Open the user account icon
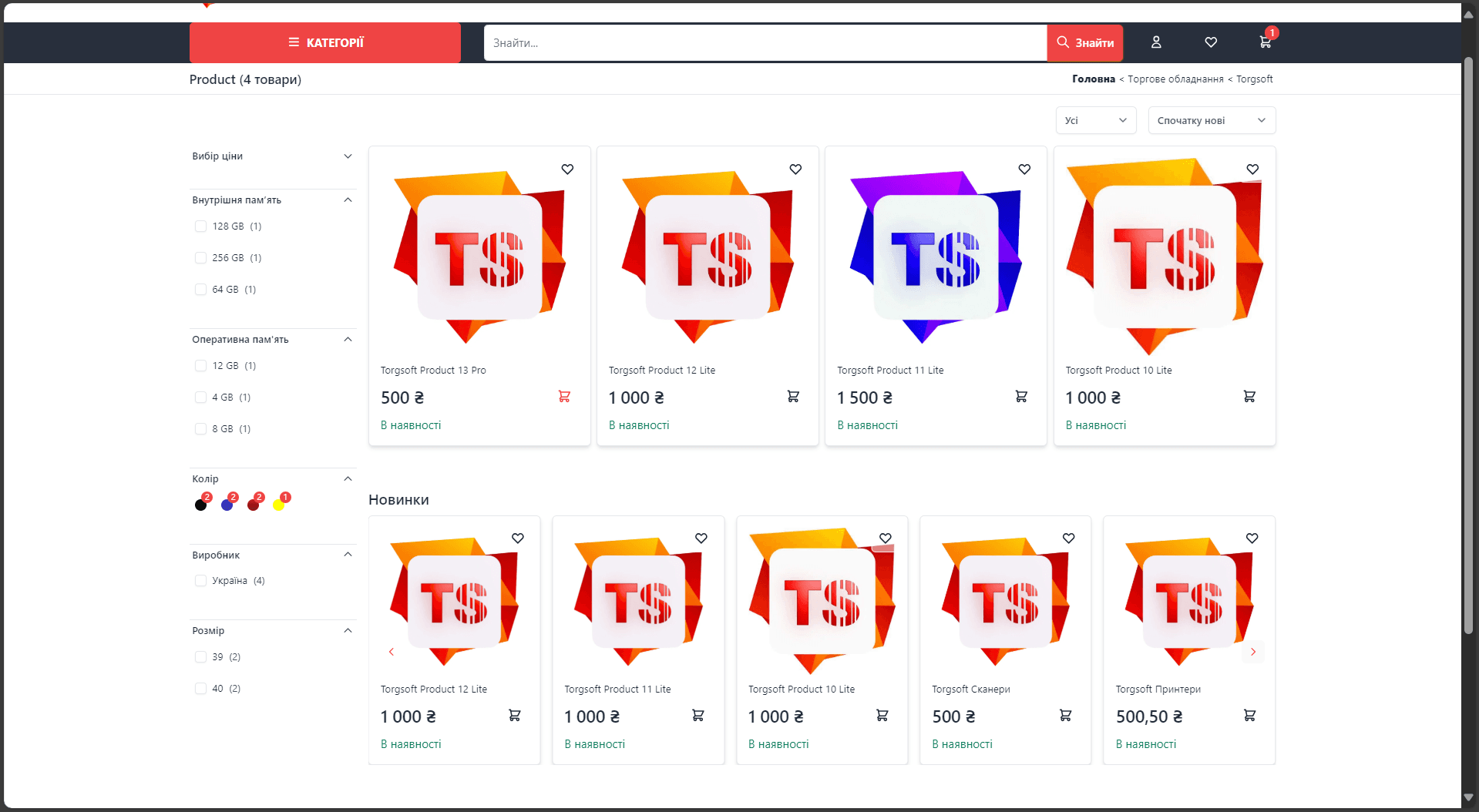 (1156, 42)
